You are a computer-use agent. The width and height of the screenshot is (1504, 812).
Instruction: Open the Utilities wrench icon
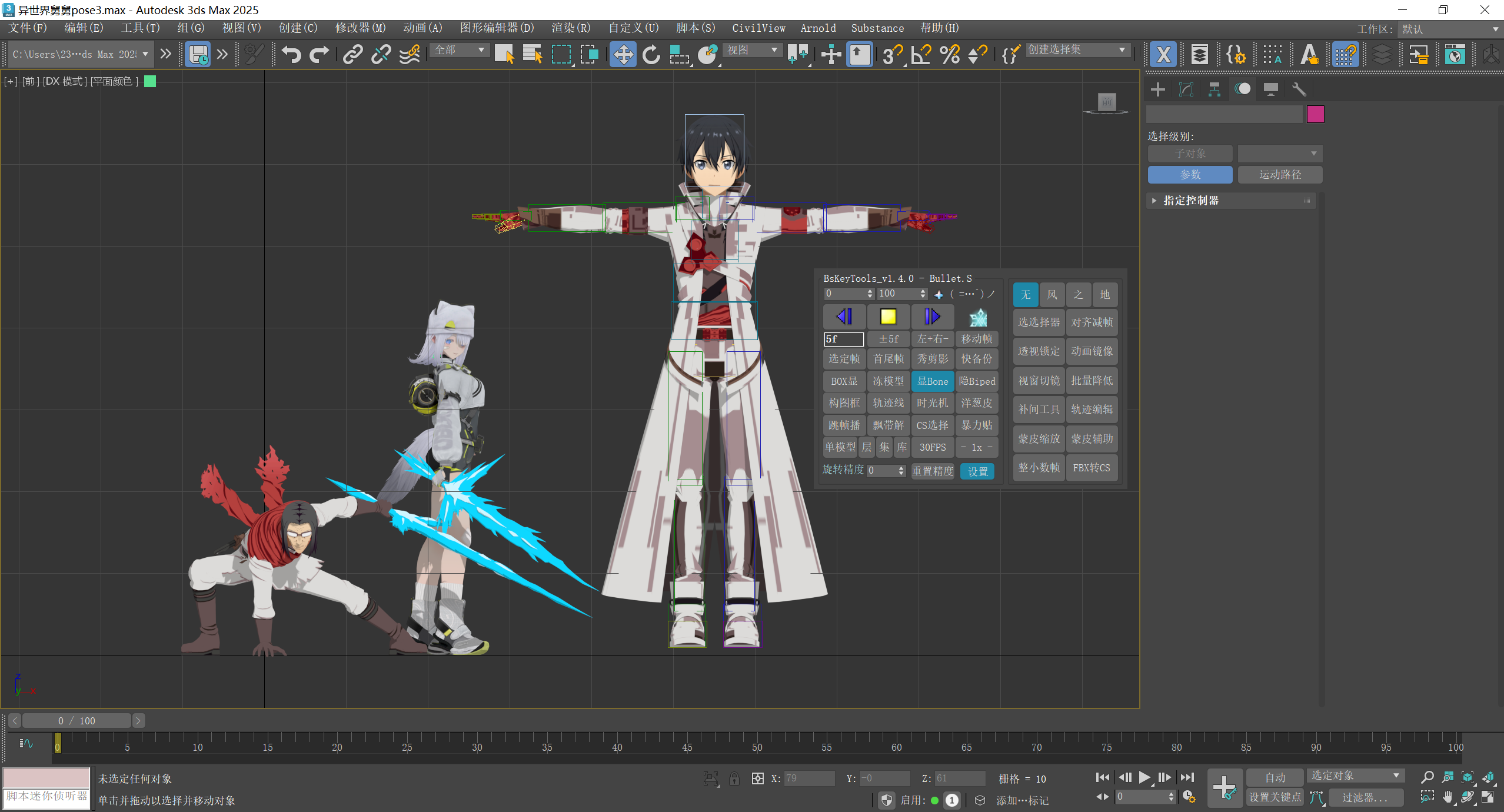tap(1299, 89)
